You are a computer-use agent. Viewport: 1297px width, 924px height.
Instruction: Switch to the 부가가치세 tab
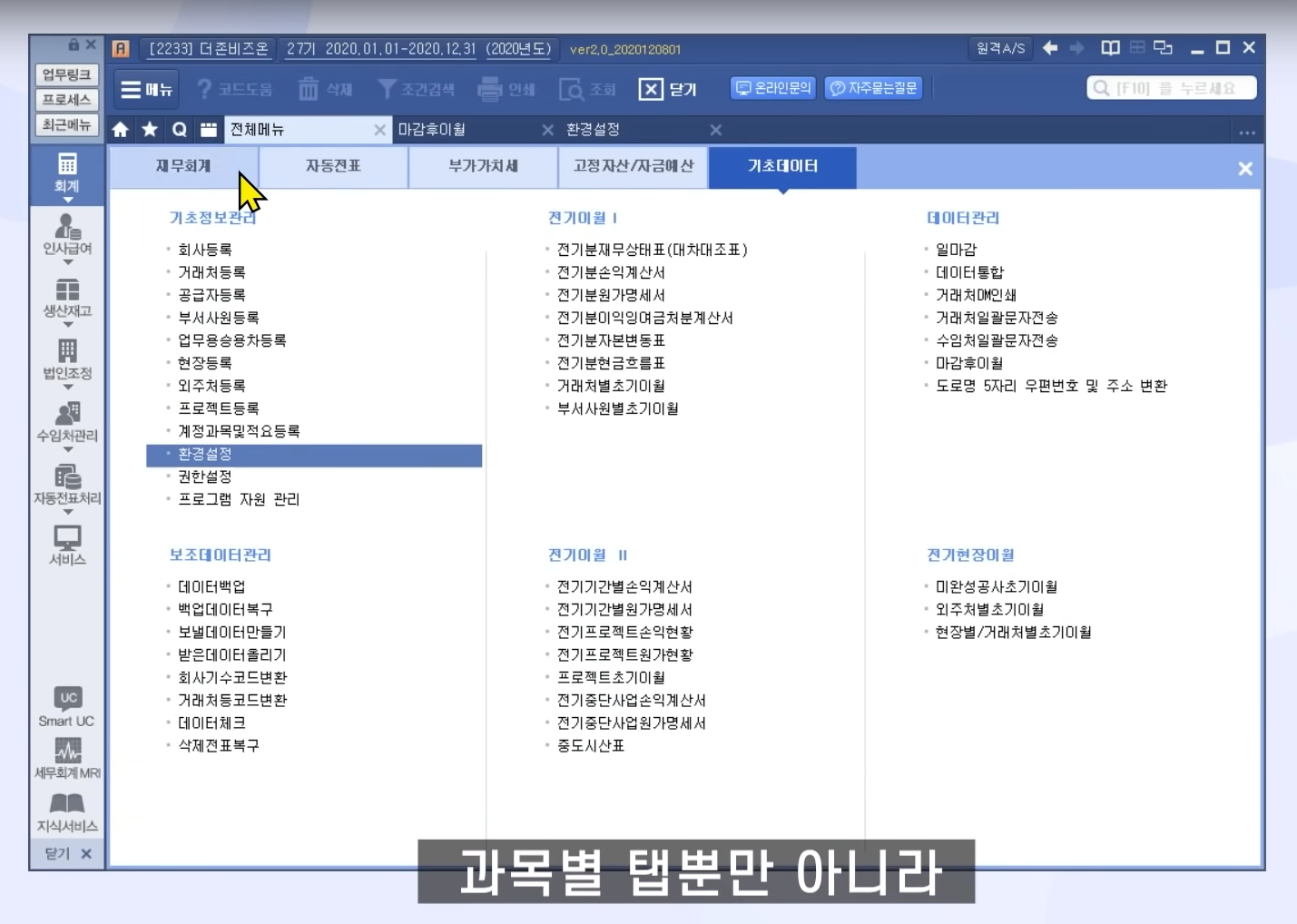[x=483, y=166]
